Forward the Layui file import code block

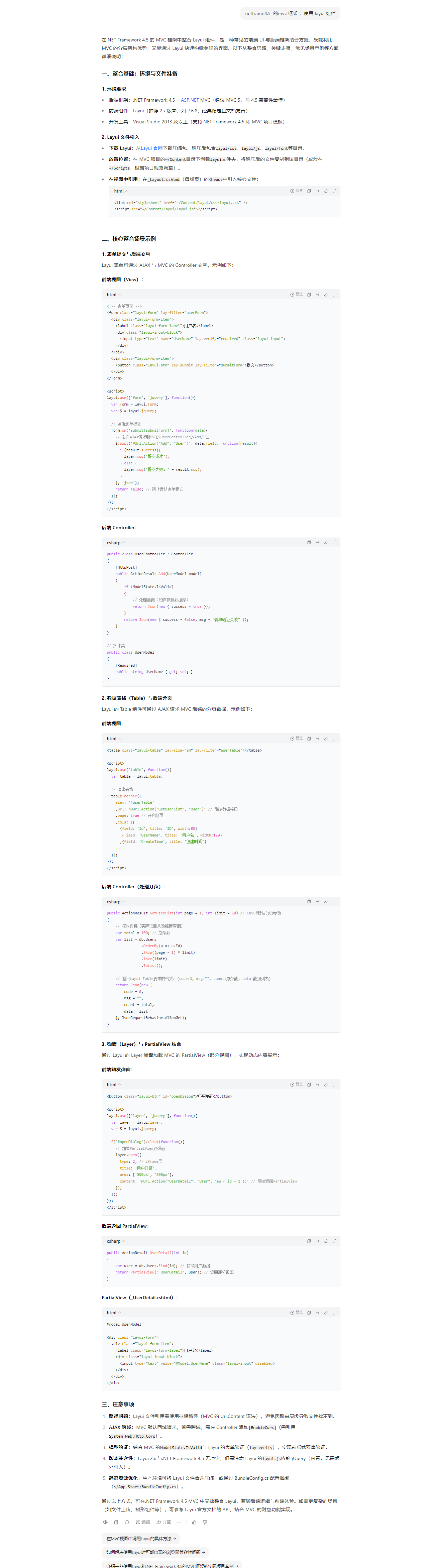point(317,191)
